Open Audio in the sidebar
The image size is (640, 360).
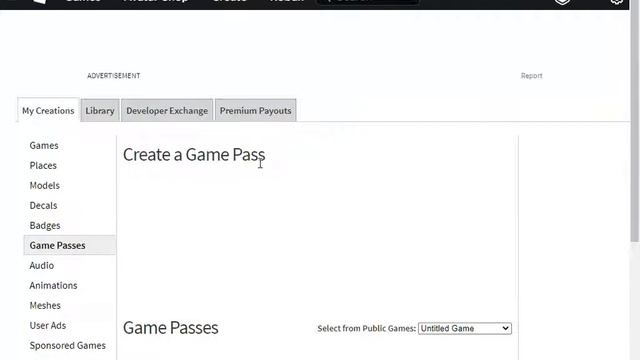(x=42, y=265)
